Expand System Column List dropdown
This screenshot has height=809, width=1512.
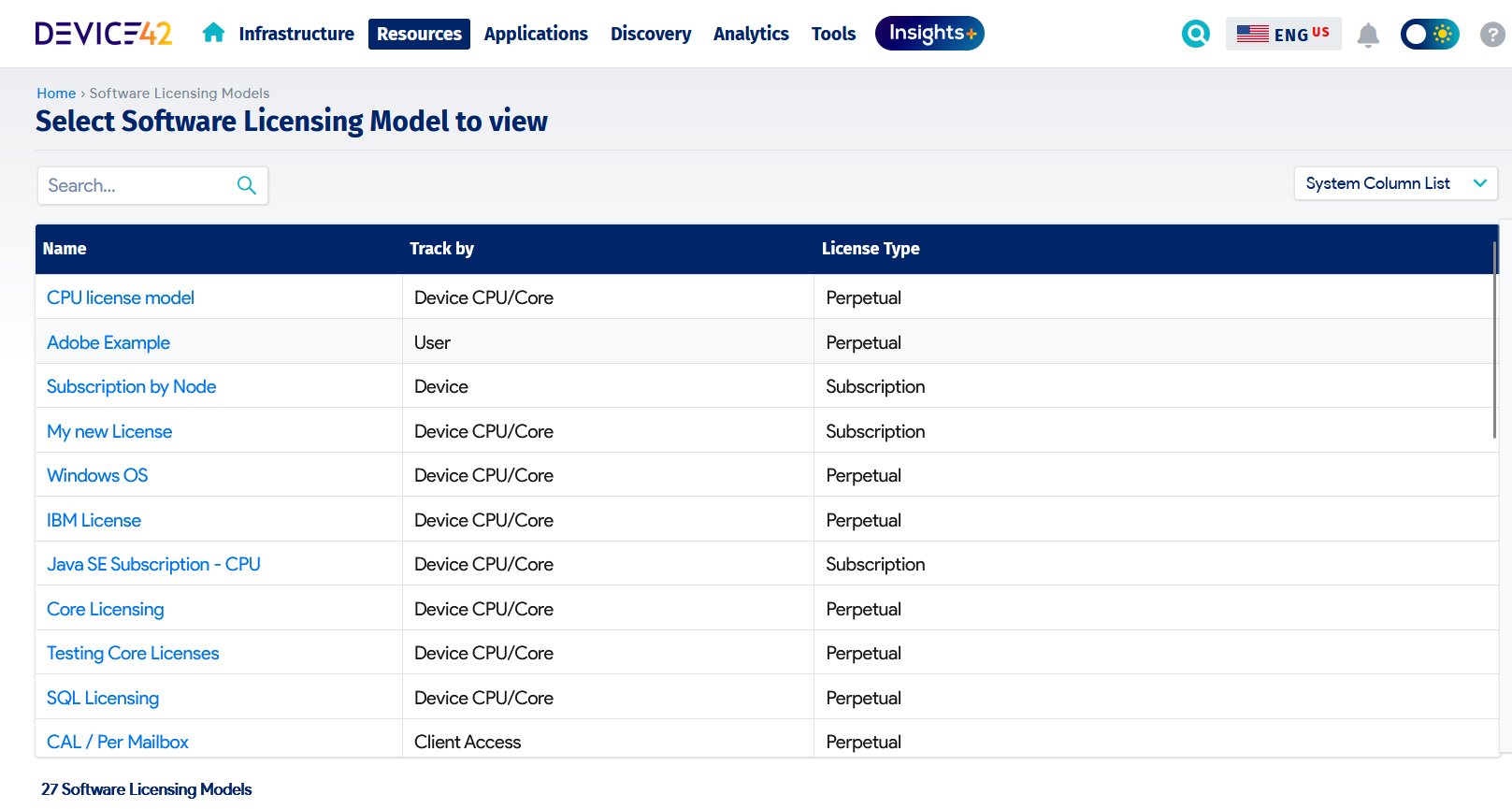1395,183
